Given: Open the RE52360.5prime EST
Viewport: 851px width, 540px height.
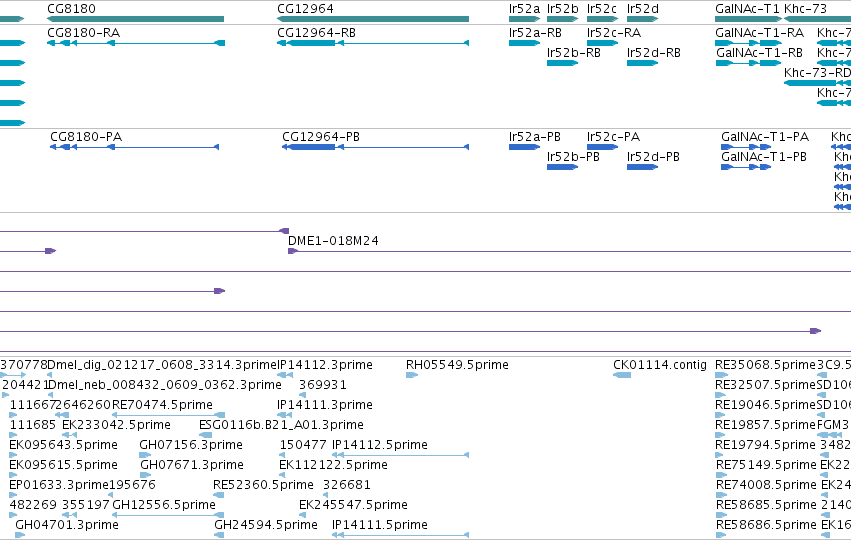Looking at the screenshot, I should tap(219, 495).
